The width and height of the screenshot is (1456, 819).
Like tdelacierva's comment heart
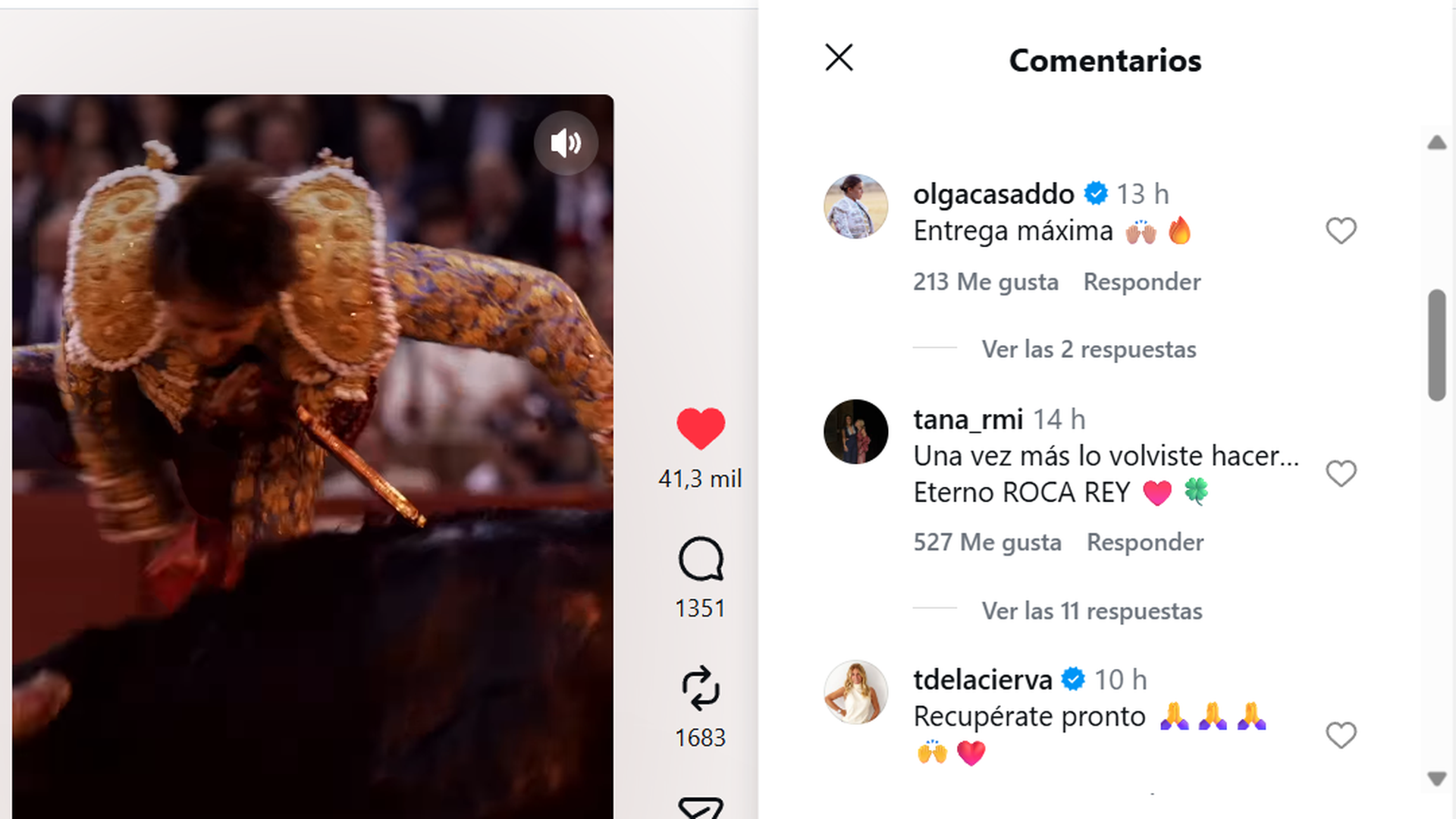pyautogui.click(x=1341, y=735)
